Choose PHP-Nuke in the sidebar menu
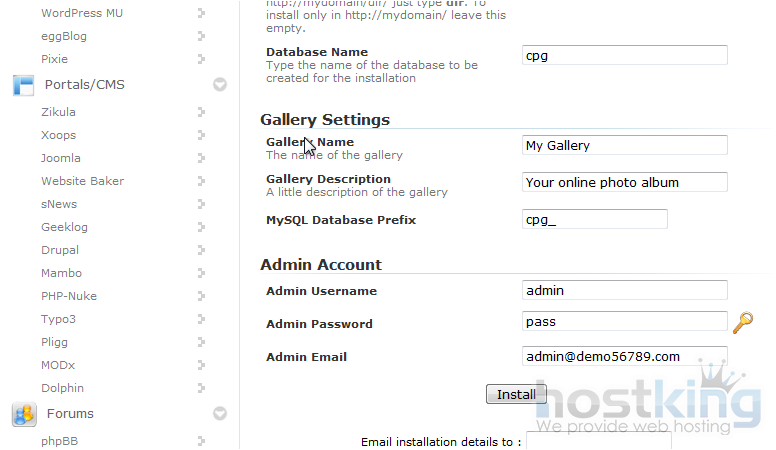The image size is (776, 450). click(x=68, y=296)
